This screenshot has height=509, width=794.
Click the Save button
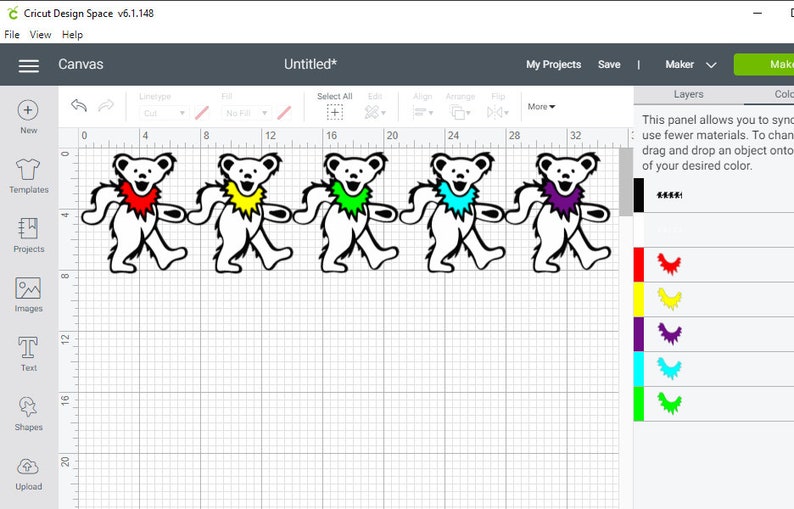[x=609, y=64]
